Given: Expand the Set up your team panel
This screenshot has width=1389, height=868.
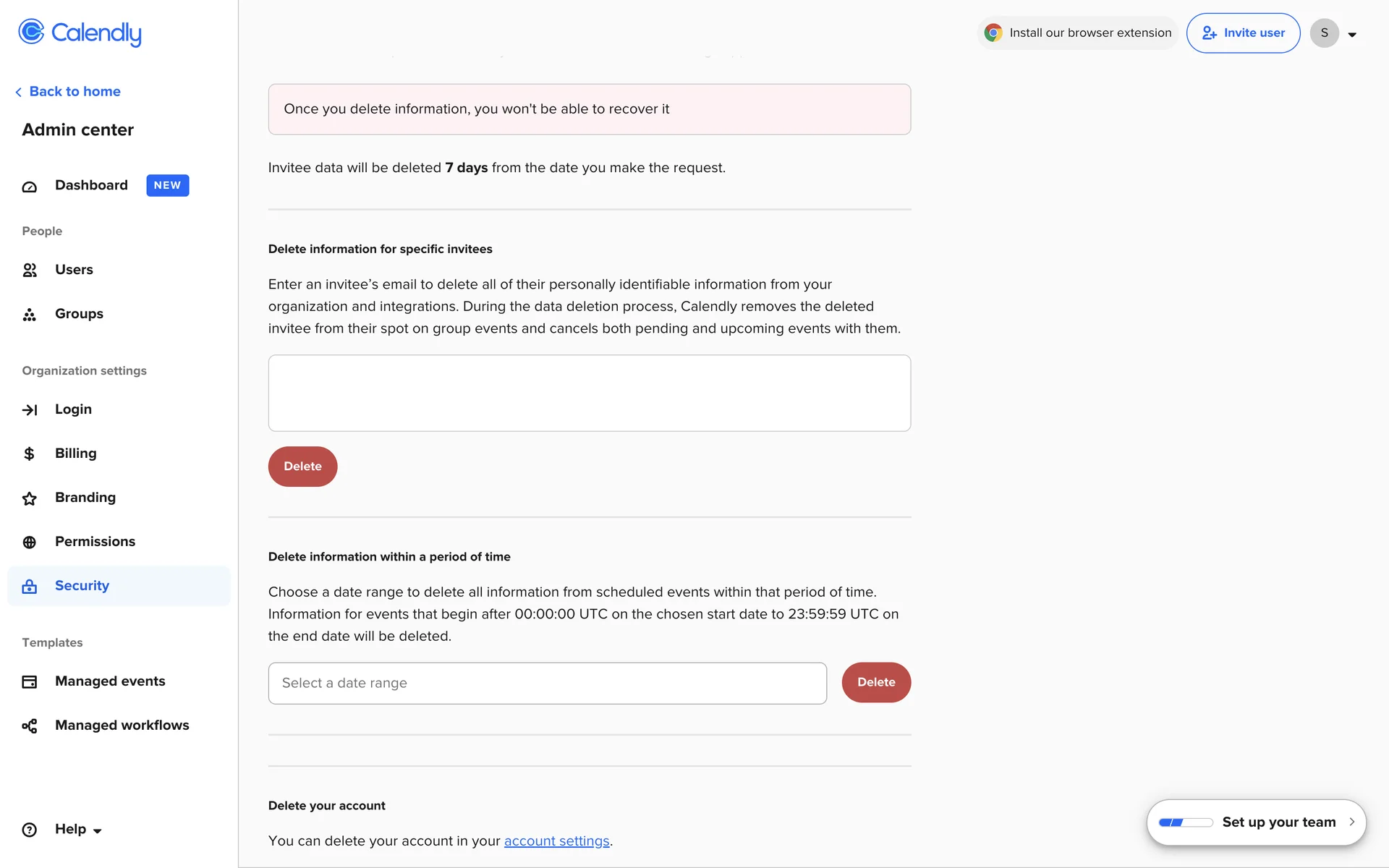Looking at the screenshot, I should click(x=1351, y=822).
